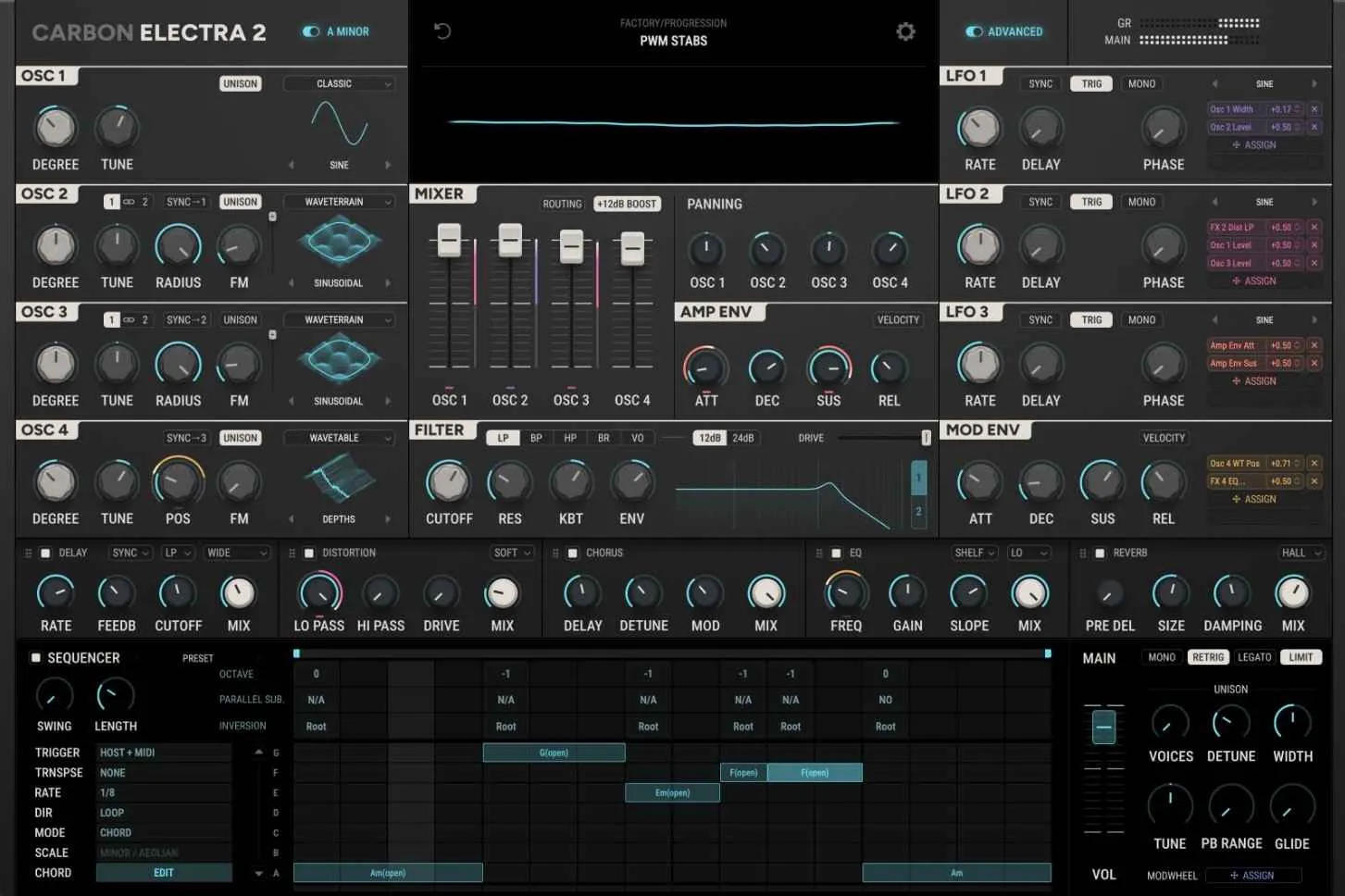This screenshot has width=1345, height=896.
Task: Select MONO voice mode
Action: (x=1162, y=657)
